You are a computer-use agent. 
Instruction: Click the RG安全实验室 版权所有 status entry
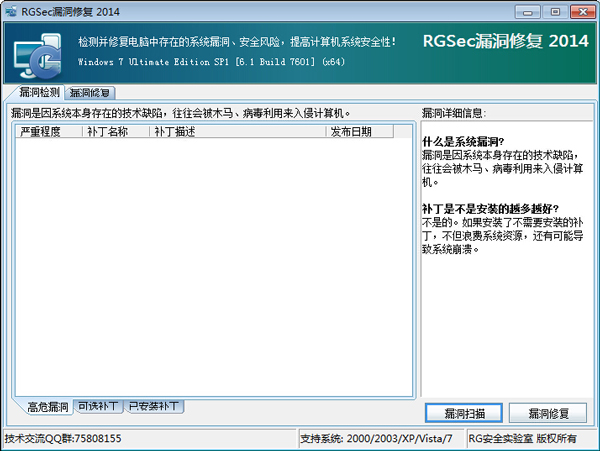point(522,438)
